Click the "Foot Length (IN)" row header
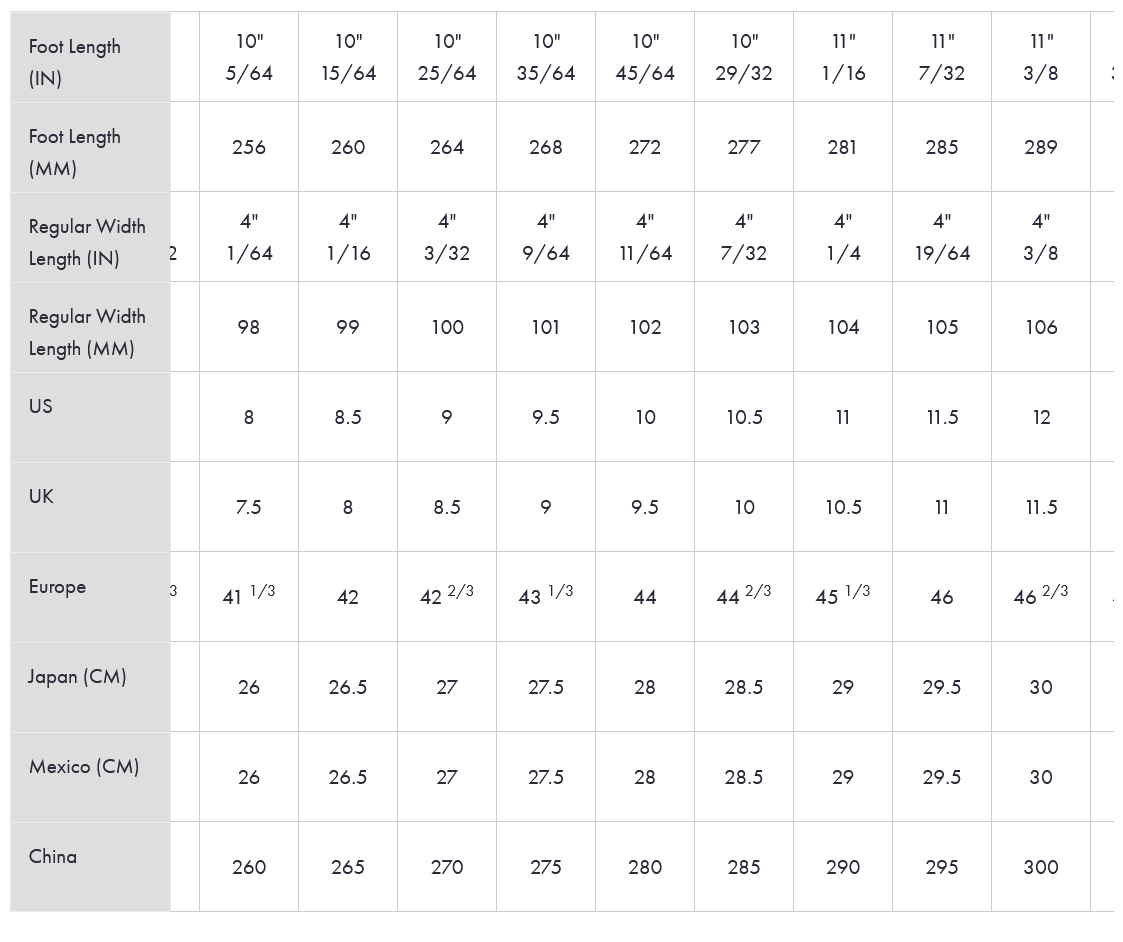The height and width of the screenshot is (942, 1123). point(75,62)
